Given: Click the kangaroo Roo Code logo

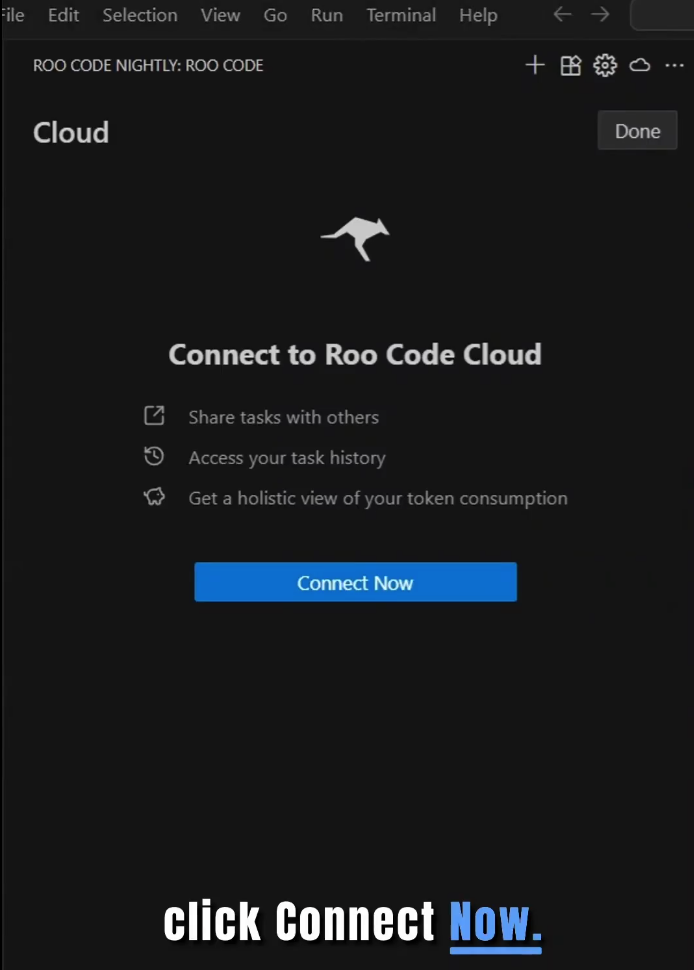Looking at the screenshot, I should (x=355, y=237).
